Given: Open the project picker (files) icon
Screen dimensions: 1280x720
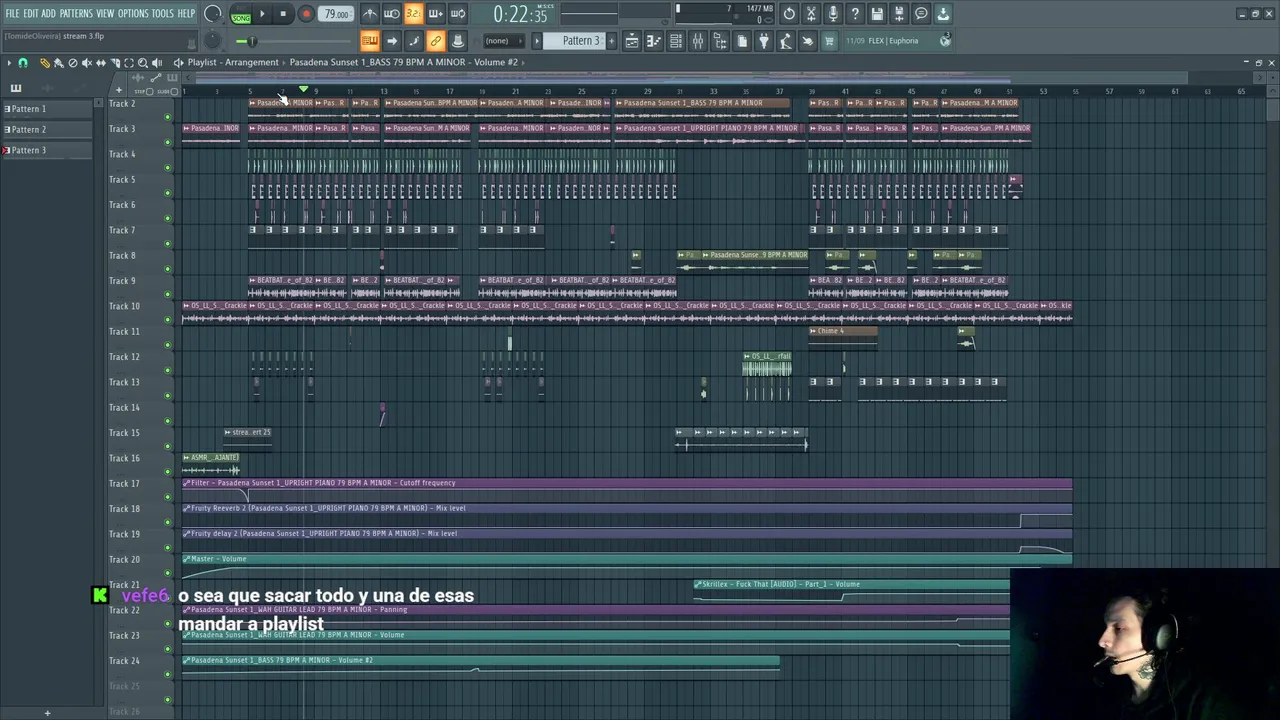Looking at the screenshot, I should (x=742, y=41).
